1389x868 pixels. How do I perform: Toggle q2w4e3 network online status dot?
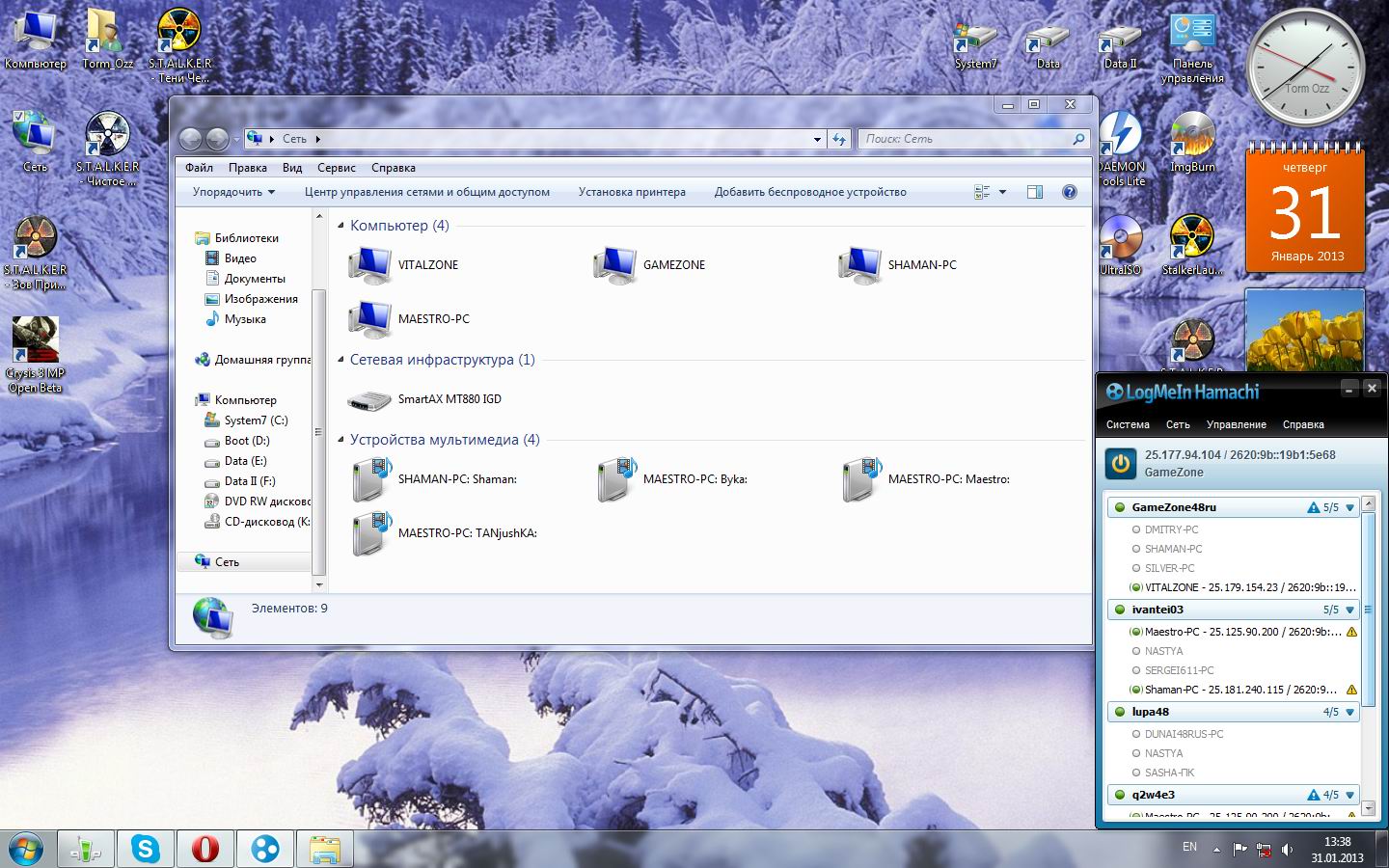point(1120,796)
